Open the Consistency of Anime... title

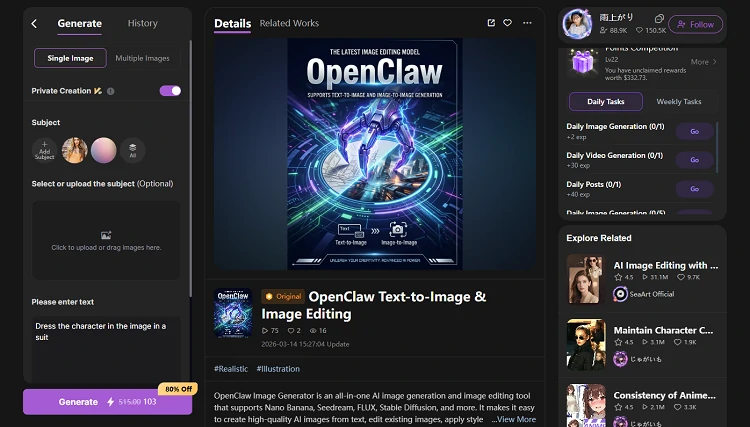coord(665,395)
